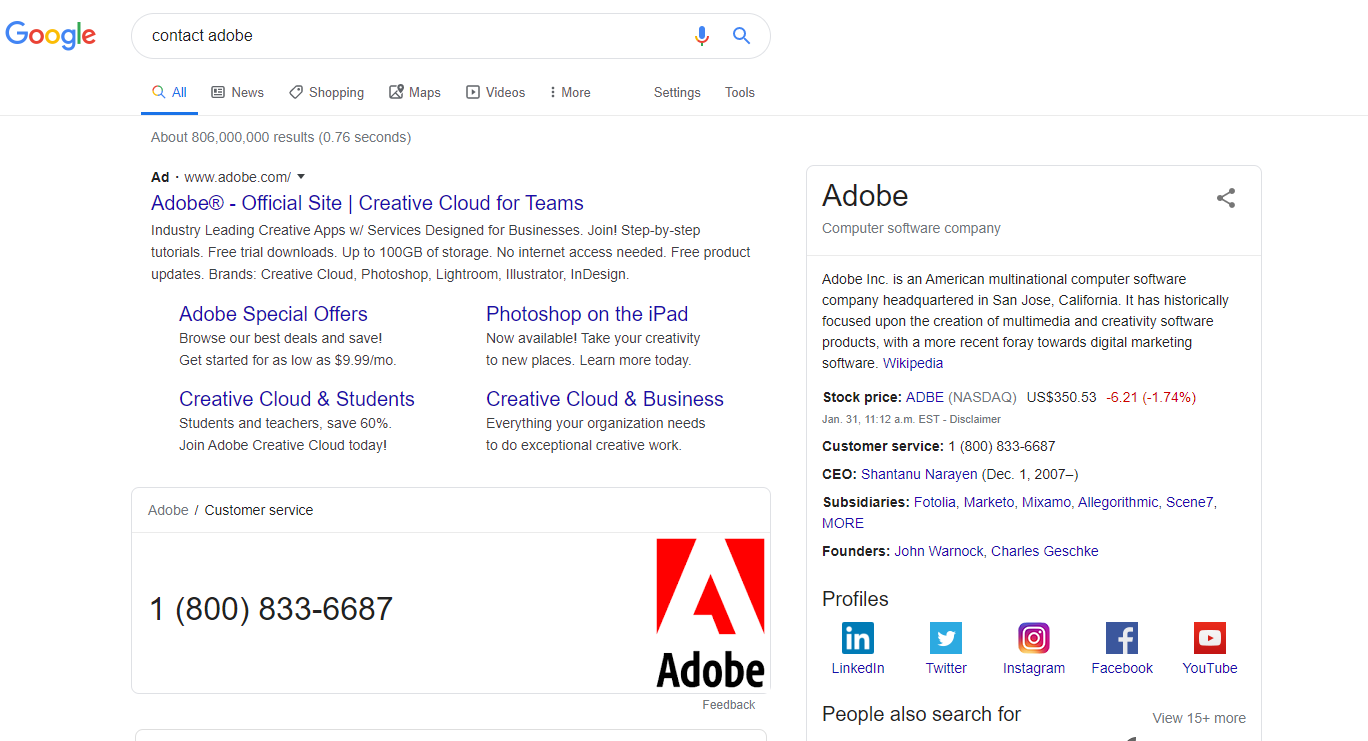This screenshot has width=1368, height=741.
Task: Click the knowledge panel Customer service number
Action: point(1001,446)
